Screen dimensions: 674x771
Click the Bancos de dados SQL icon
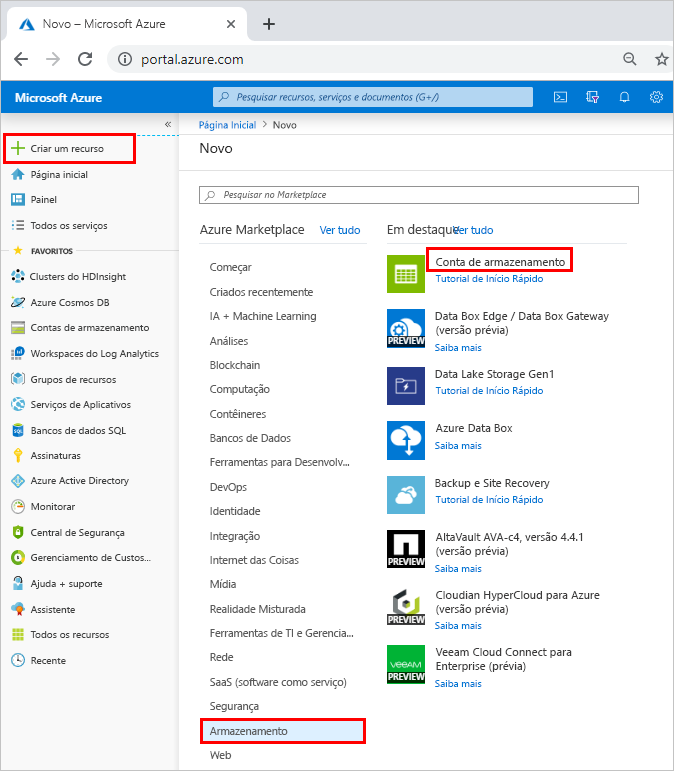coord(18,430)
